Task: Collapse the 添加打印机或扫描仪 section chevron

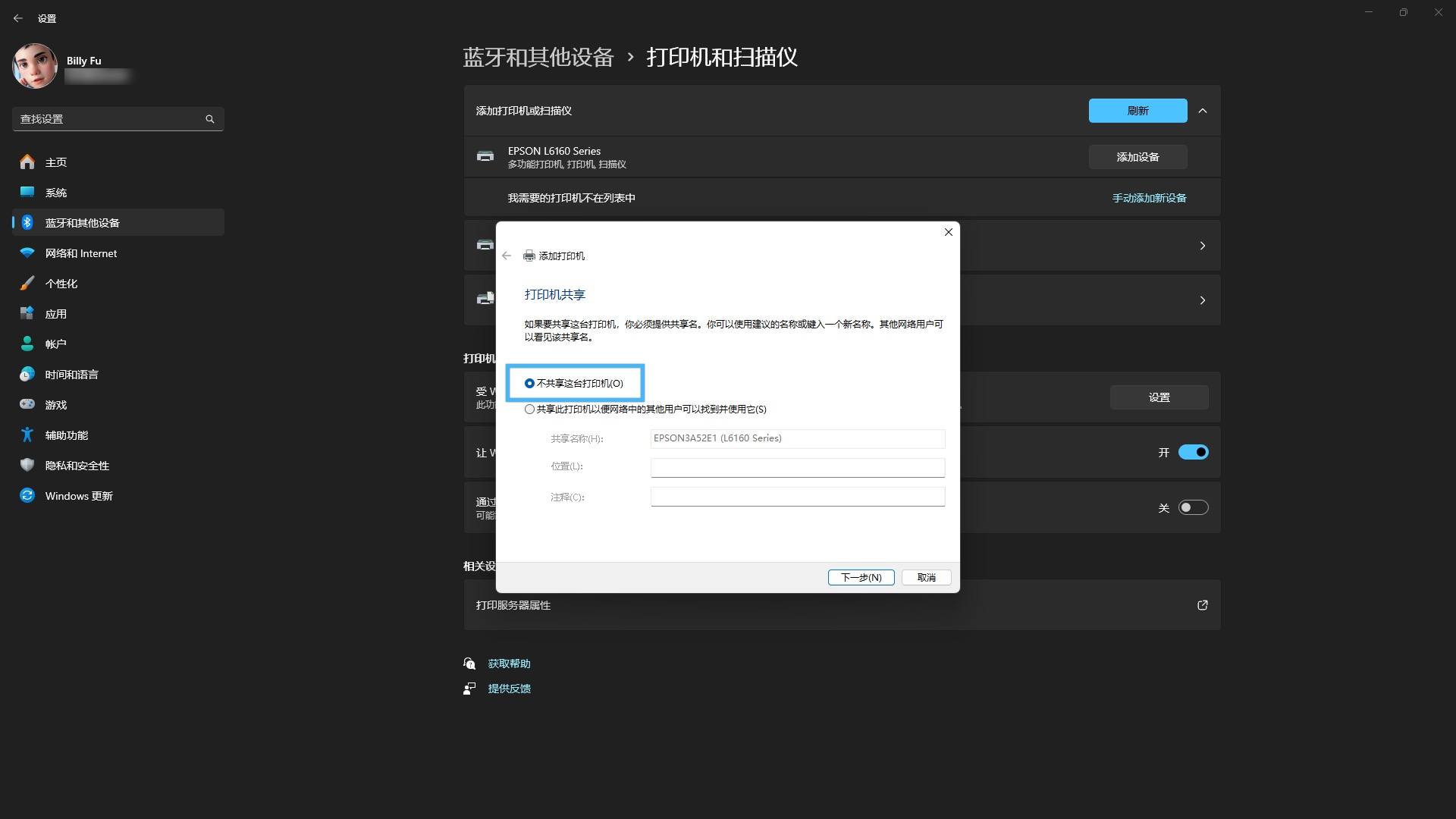Action: (x=1203, y=111)
